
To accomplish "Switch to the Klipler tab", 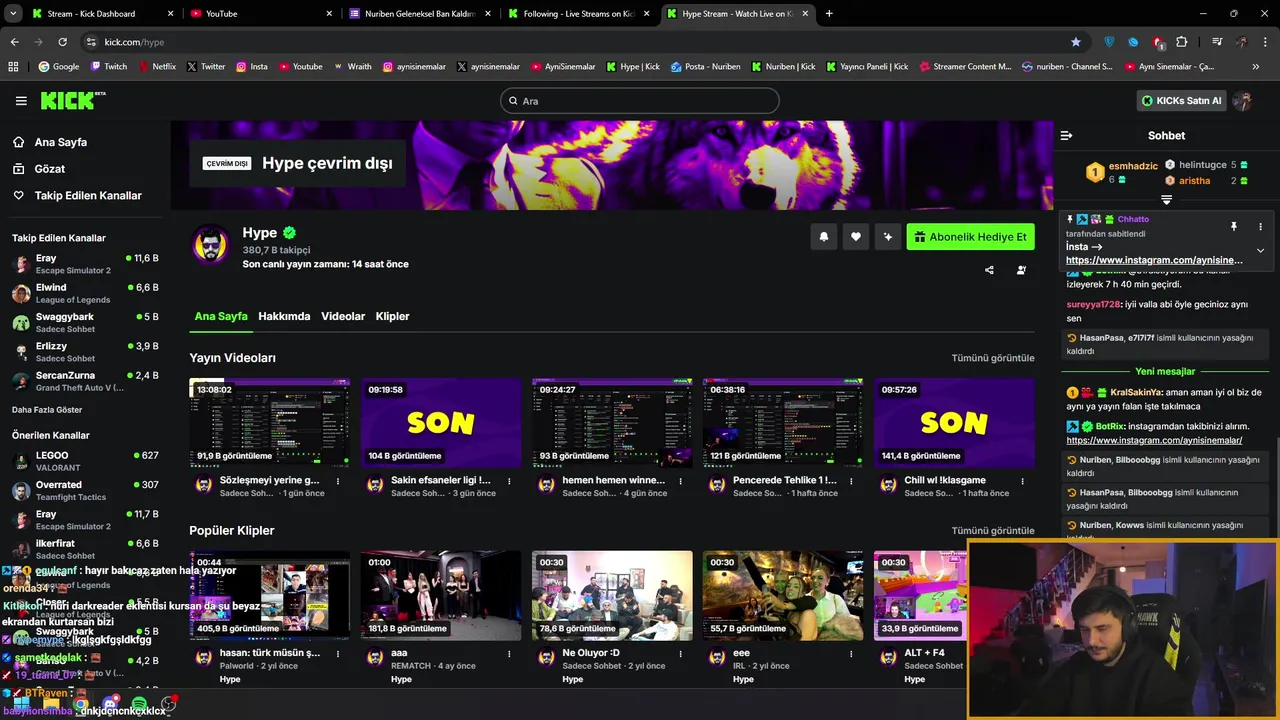I will tap(392, 316).
